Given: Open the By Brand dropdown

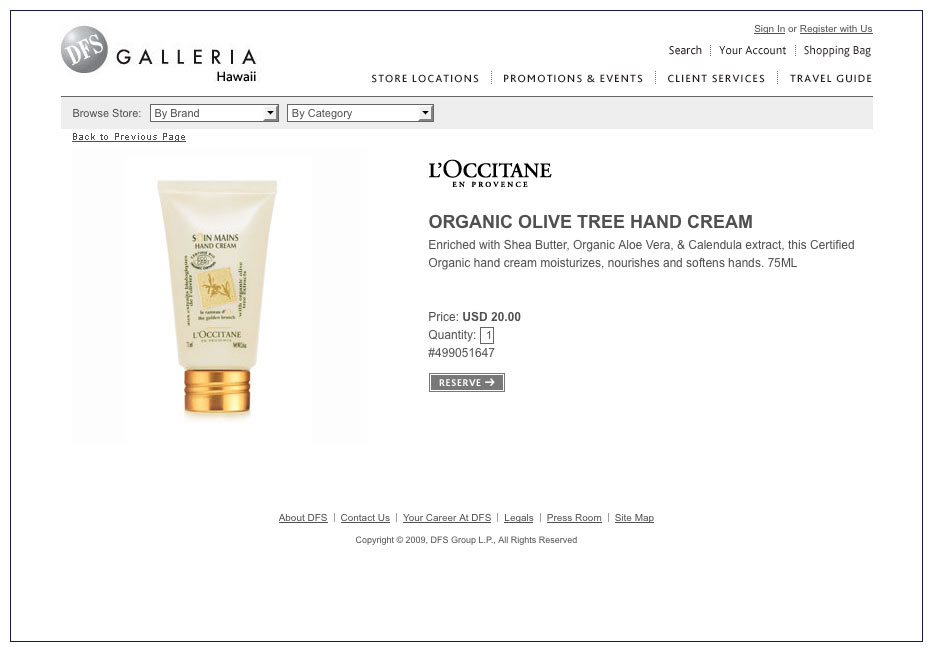Looking at the screenshot, I should pos(214,113).
